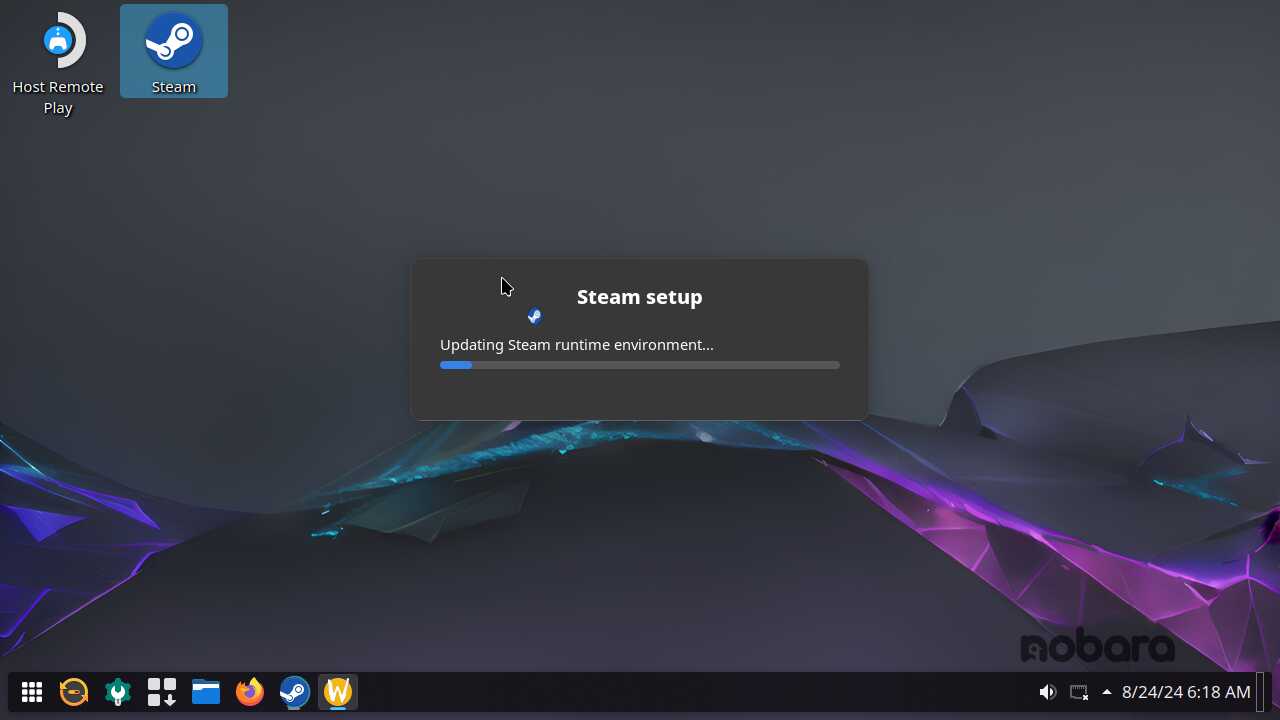Launch the green wrench tool in the taskbar

pos(118,692)
